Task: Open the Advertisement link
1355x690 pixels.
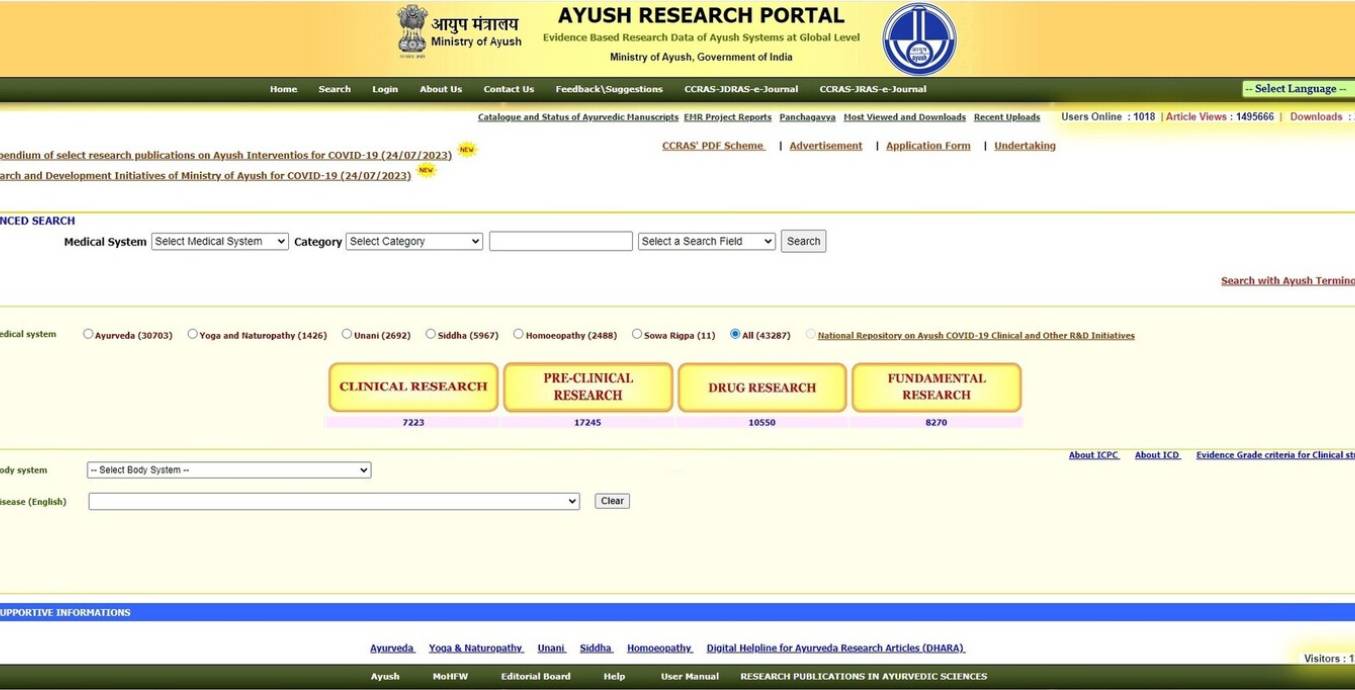Action: [x=826, y=146]
